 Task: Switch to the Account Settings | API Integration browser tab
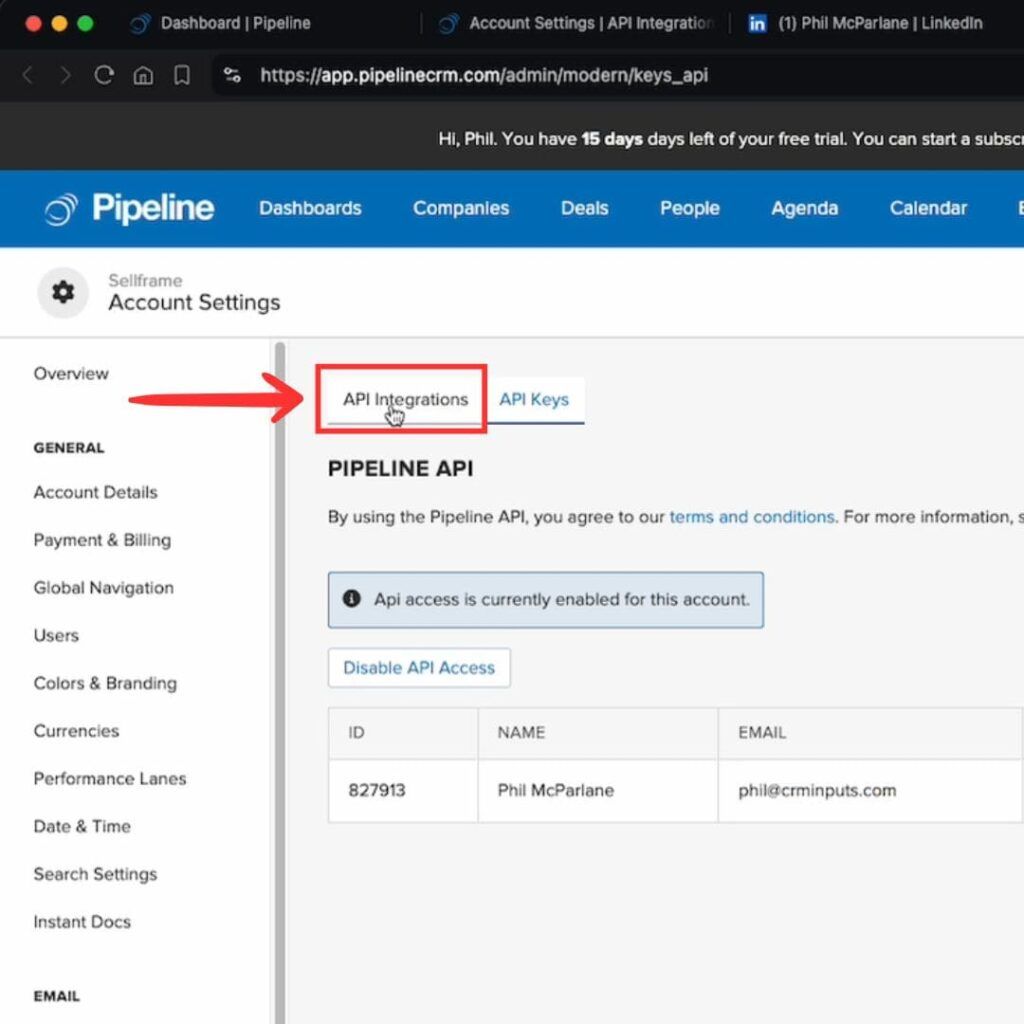[x=575, y=24]
